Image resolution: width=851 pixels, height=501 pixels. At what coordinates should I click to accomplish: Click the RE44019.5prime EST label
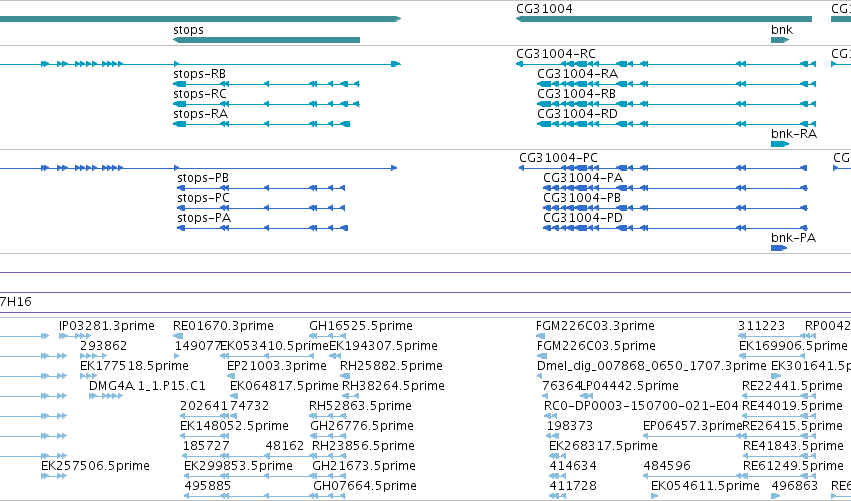tap(792, 406)
